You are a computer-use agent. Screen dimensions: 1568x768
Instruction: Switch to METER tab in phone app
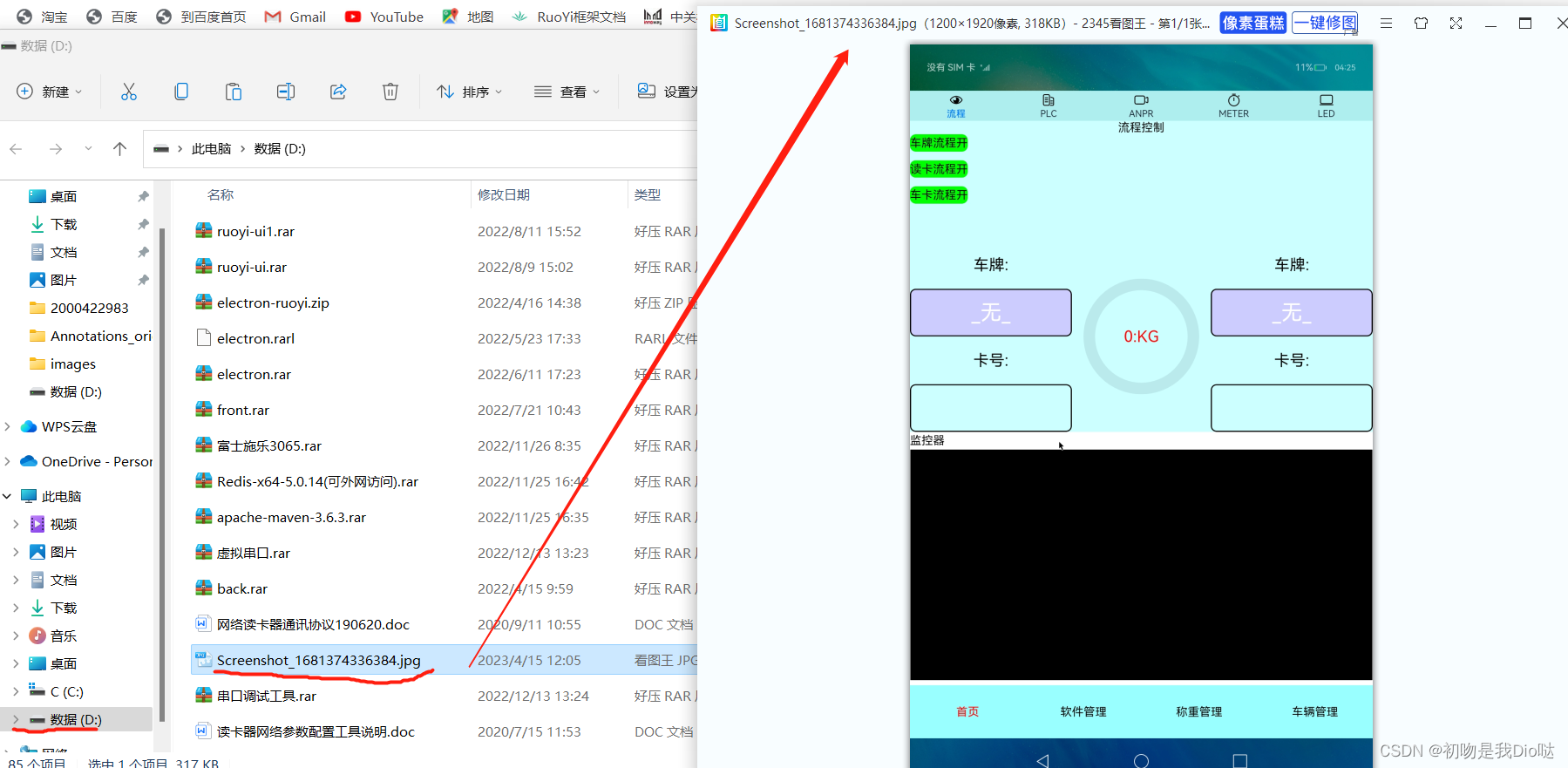tap(1233, 106)
